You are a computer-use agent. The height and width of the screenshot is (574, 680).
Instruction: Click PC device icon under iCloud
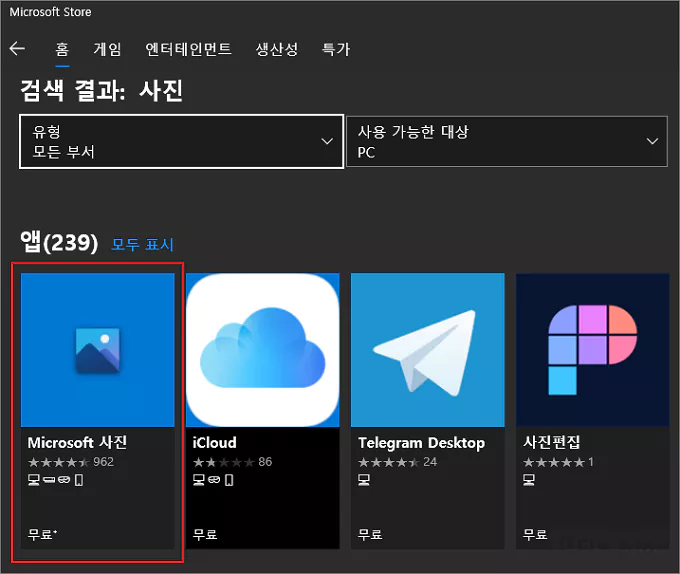pyautogui.click(x=199, y=480)
